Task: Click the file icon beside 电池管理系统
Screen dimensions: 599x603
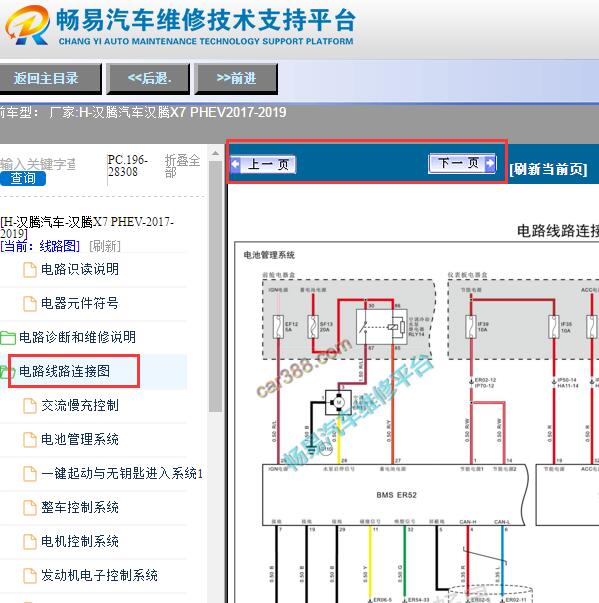Action: [x=30, y=440]
